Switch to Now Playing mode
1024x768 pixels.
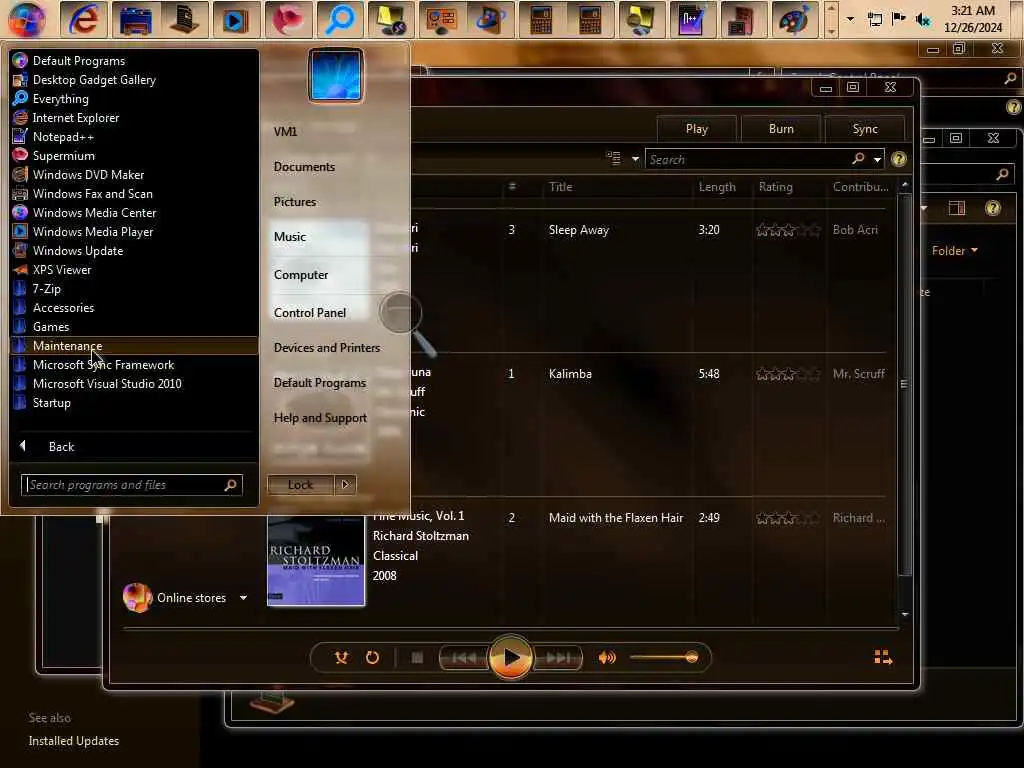coord(883,657)
